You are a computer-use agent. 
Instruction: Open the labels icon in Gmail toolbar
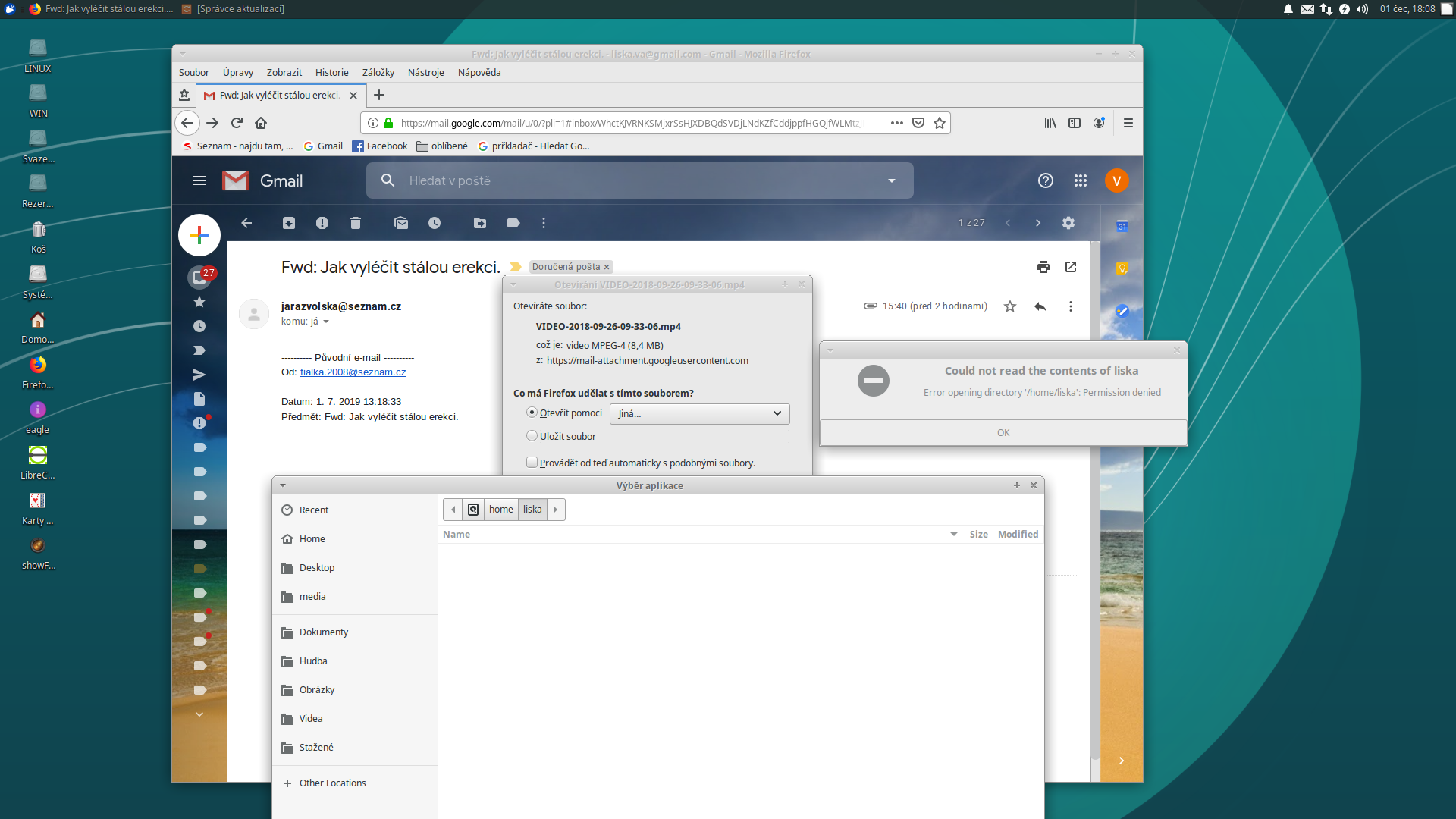(x=513, y=223)
